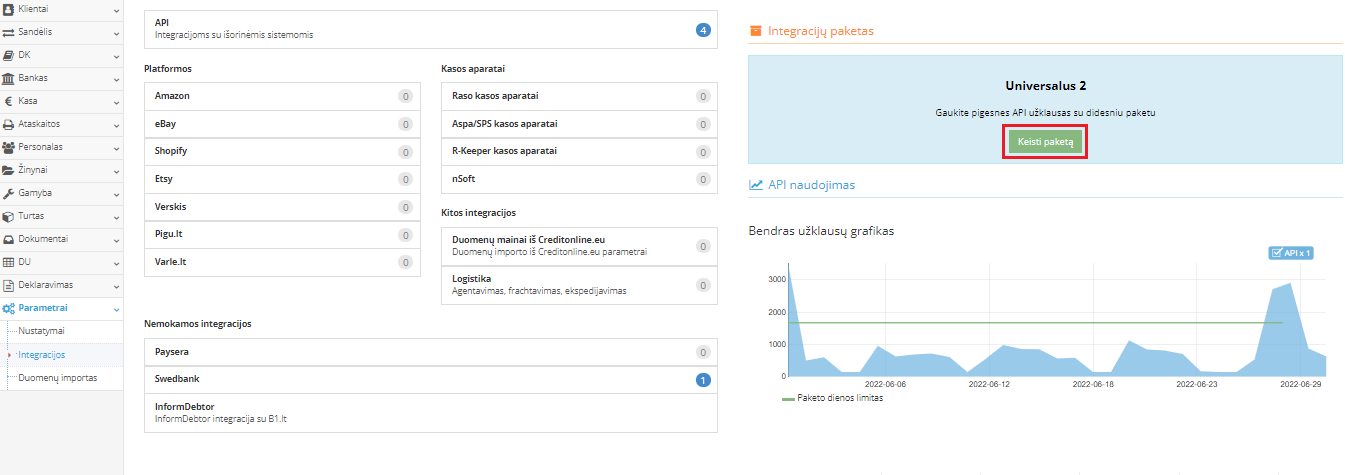Click the cube icon for Turtas

coord(9,216)
